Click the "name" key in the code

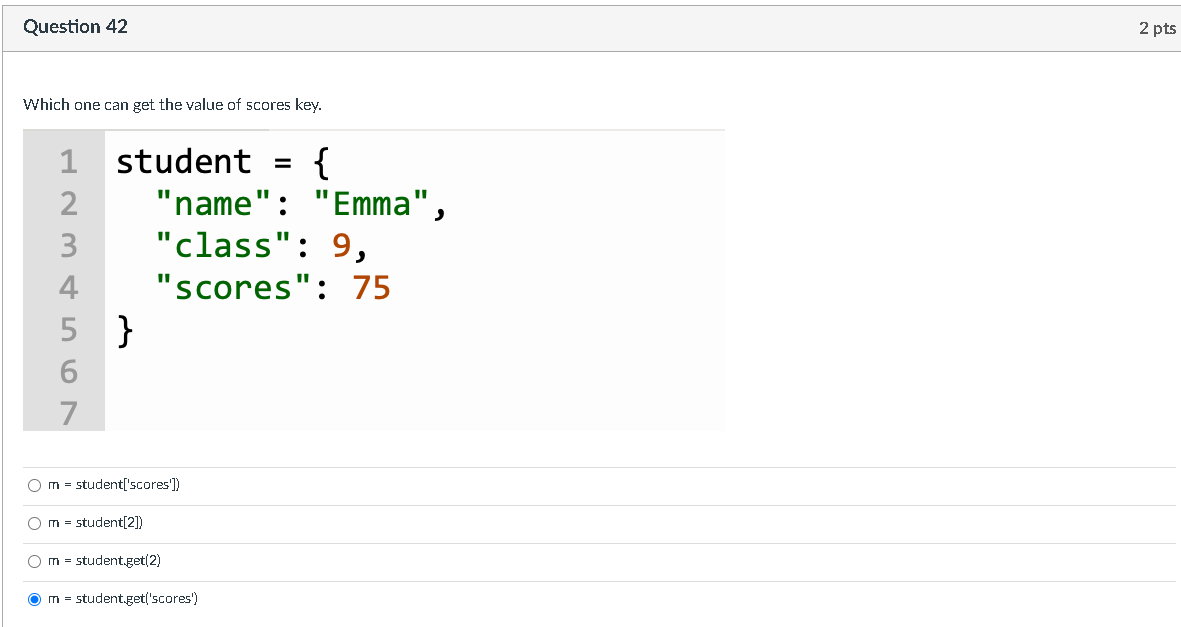tap(213, 203)
